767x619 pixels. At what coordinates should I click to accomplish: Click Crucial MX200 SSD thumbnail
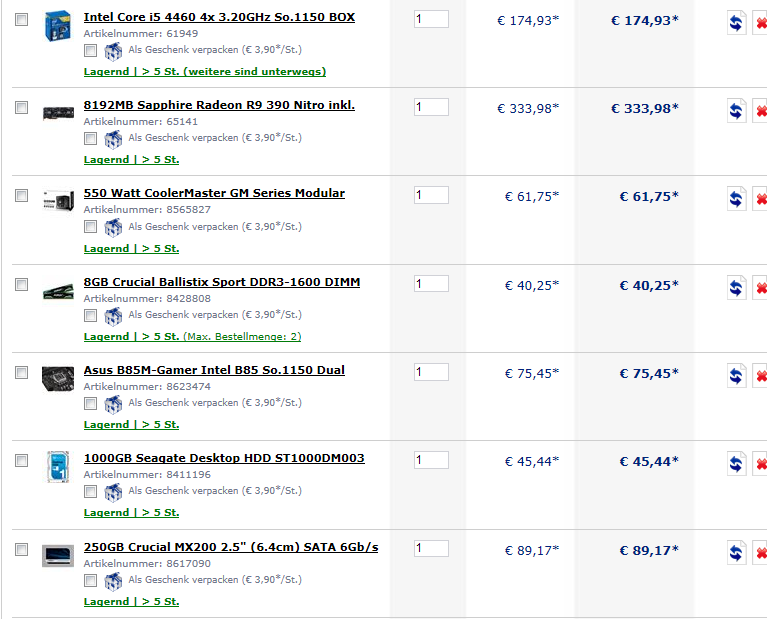click(x=58, y=556)
